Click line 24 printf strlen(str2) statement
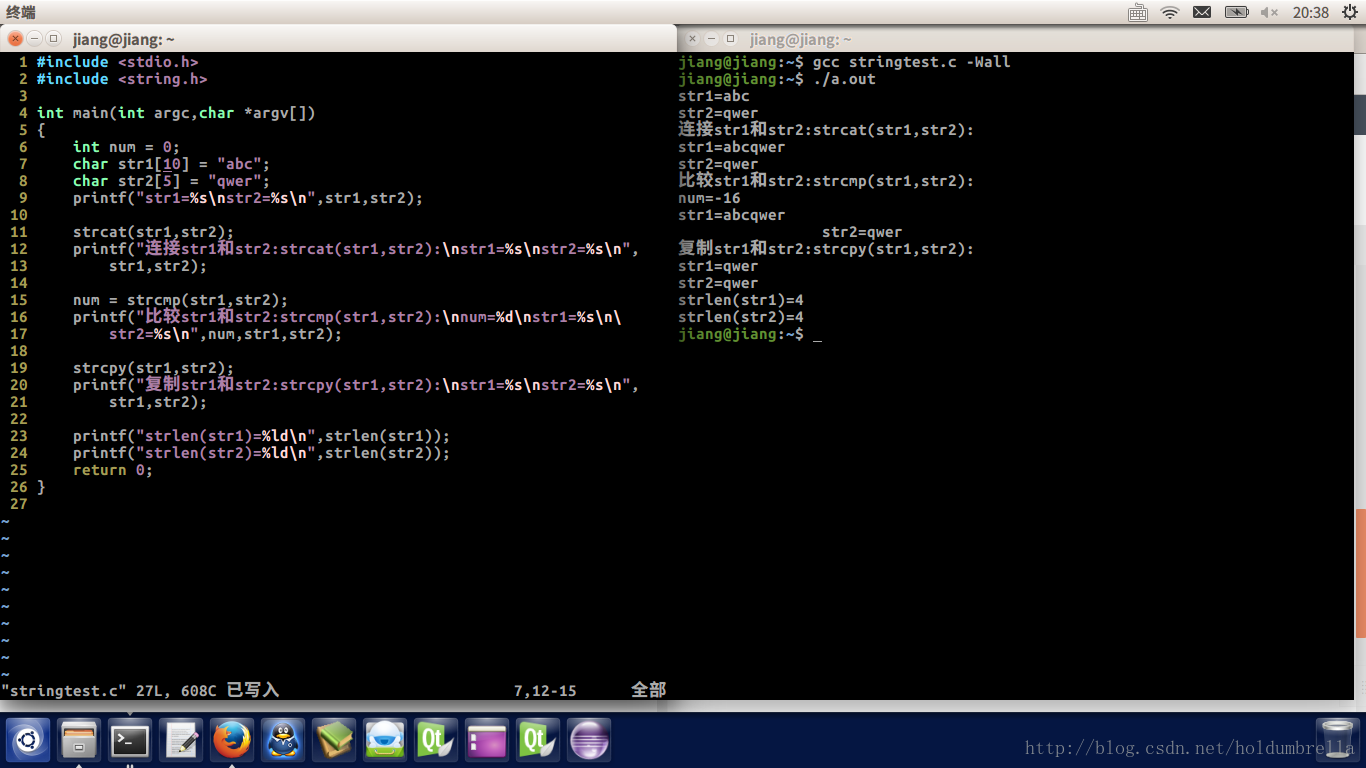Image resolution: width=1366 pixels, height=768 pixels. coord(262,453)
